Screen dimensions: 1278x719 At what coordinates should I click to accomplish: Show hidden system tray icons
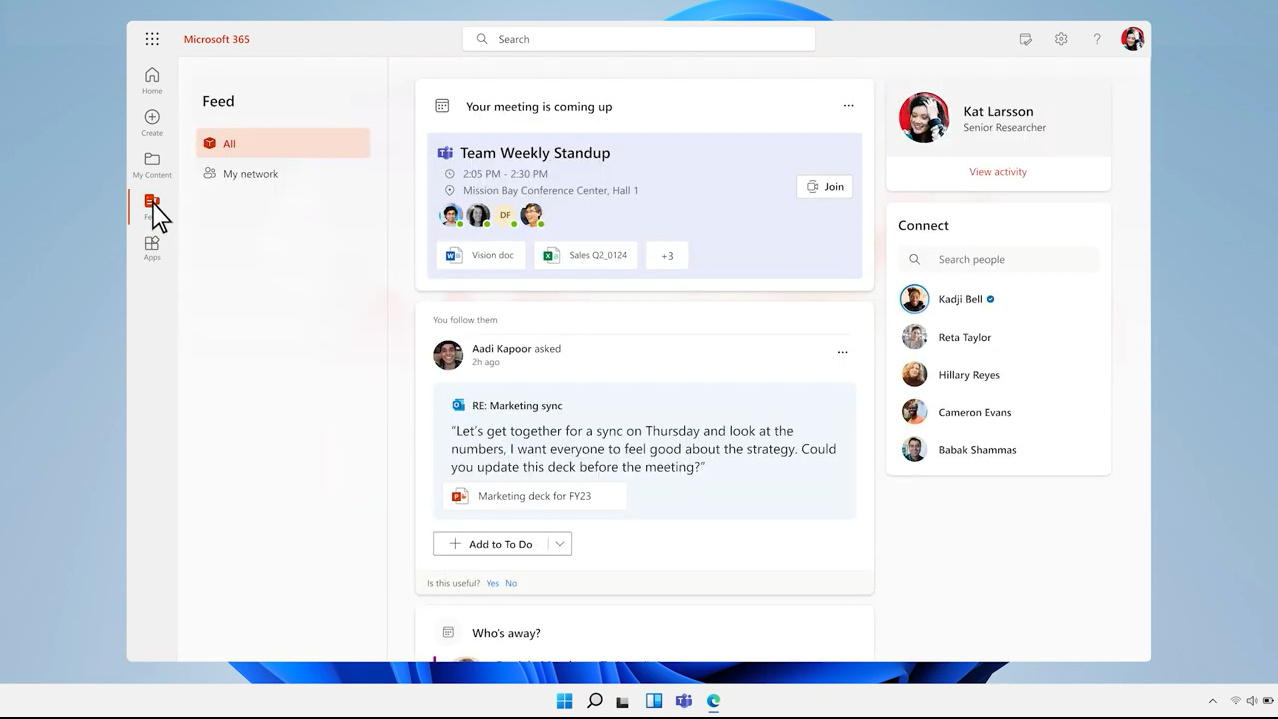(1213, 701)
